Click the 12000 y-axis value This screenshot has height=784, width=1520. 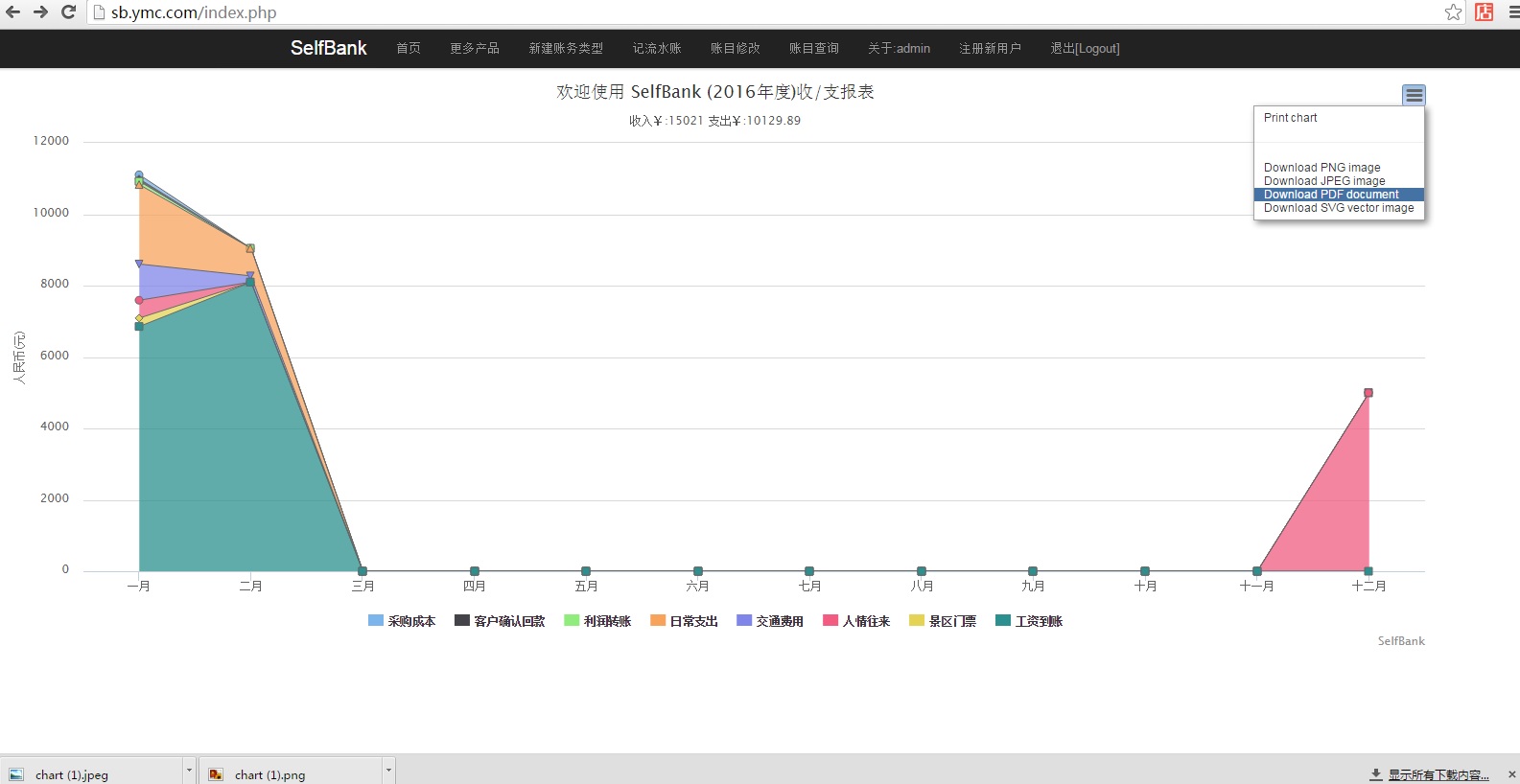[51, 141]
